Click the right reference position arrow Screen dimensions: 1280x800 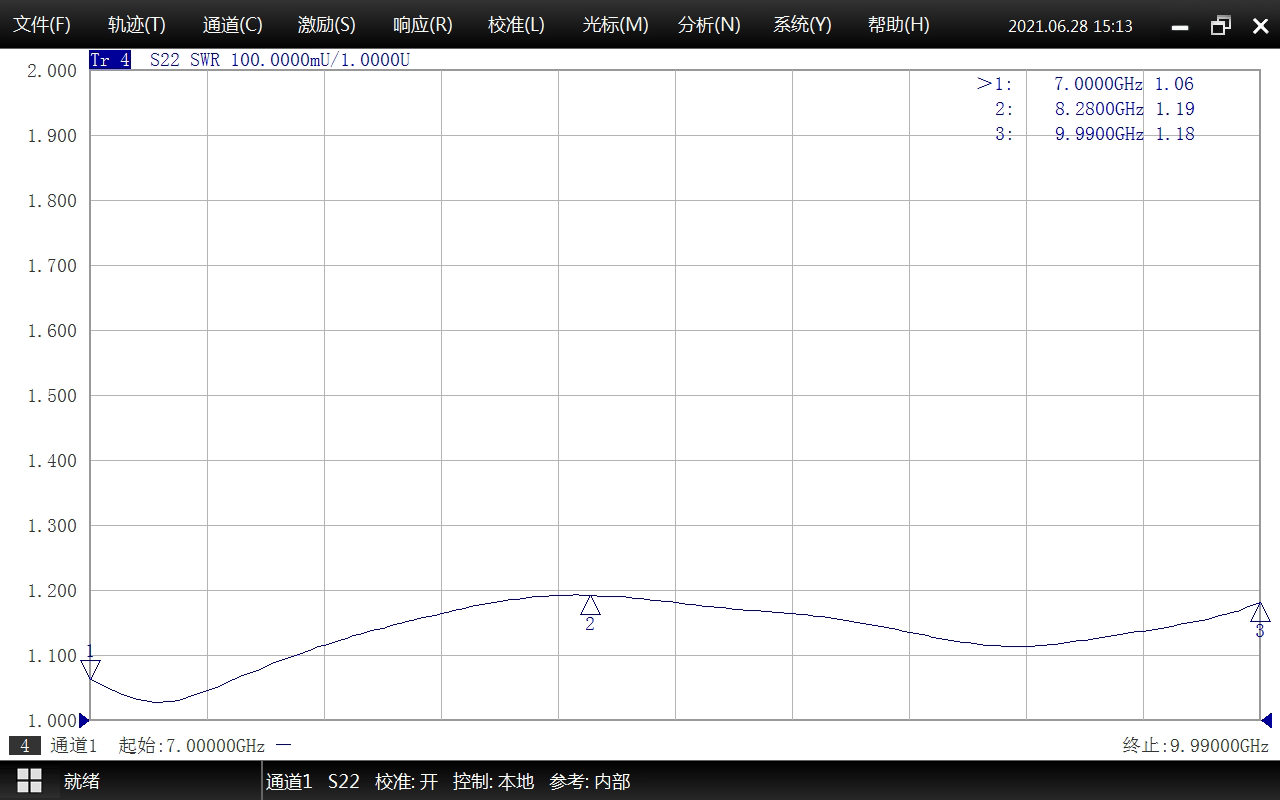click(1266, 720)
